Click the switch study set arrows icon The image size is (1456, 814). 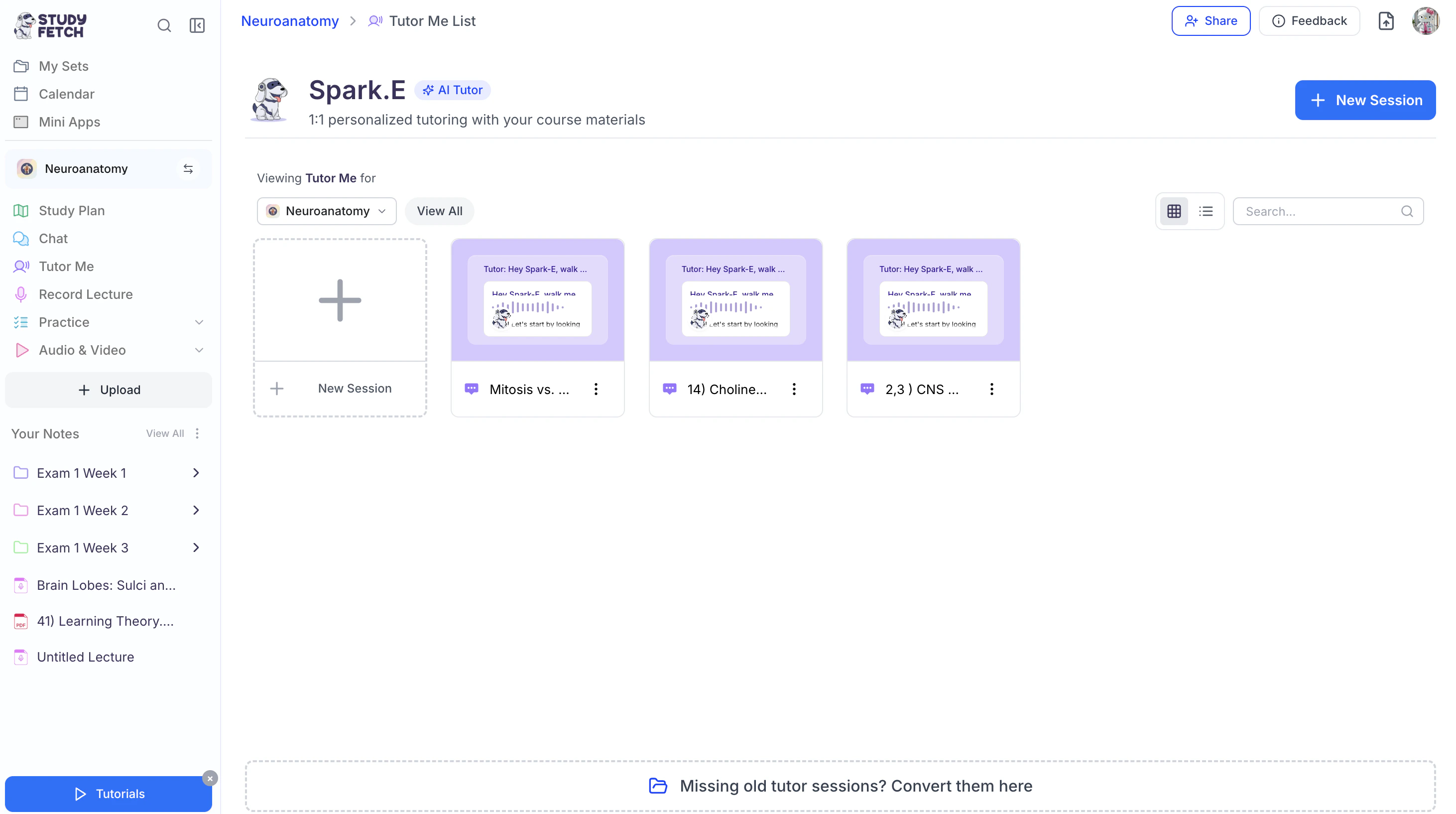[188, 168]
